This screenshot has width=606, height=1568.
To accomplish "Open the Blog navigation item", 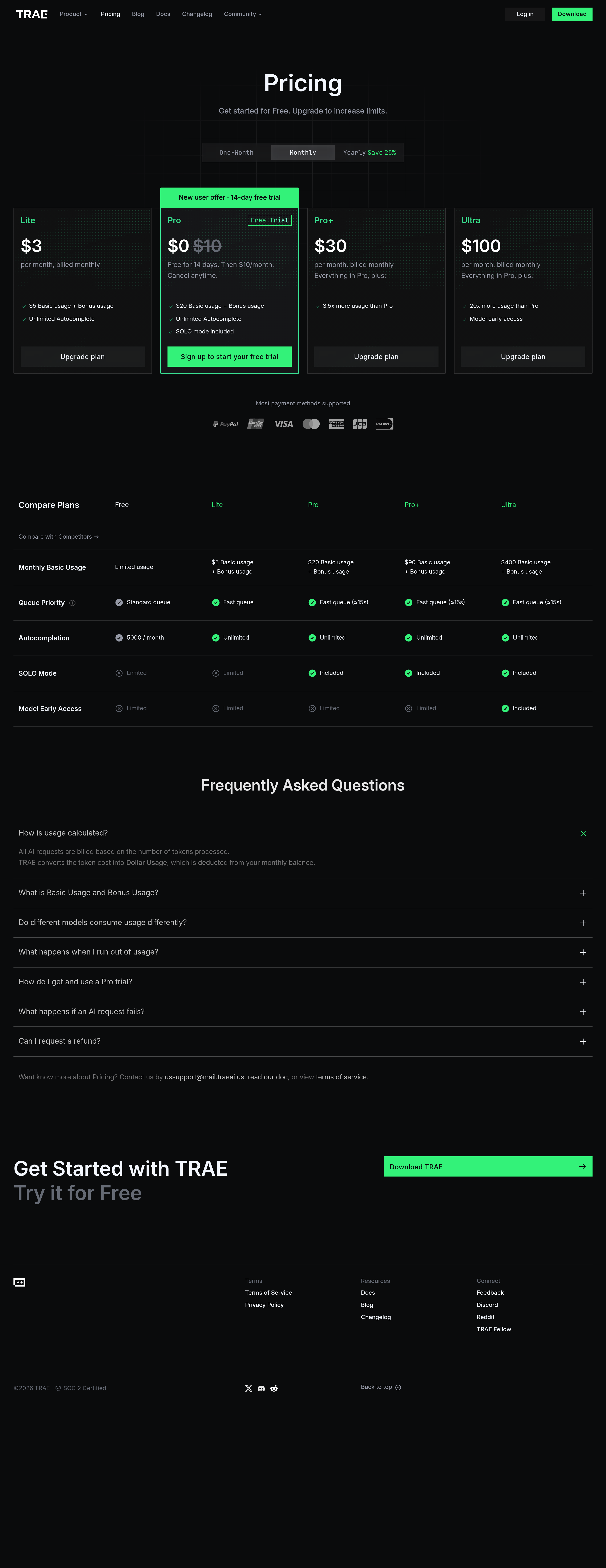I will (138, 14).
